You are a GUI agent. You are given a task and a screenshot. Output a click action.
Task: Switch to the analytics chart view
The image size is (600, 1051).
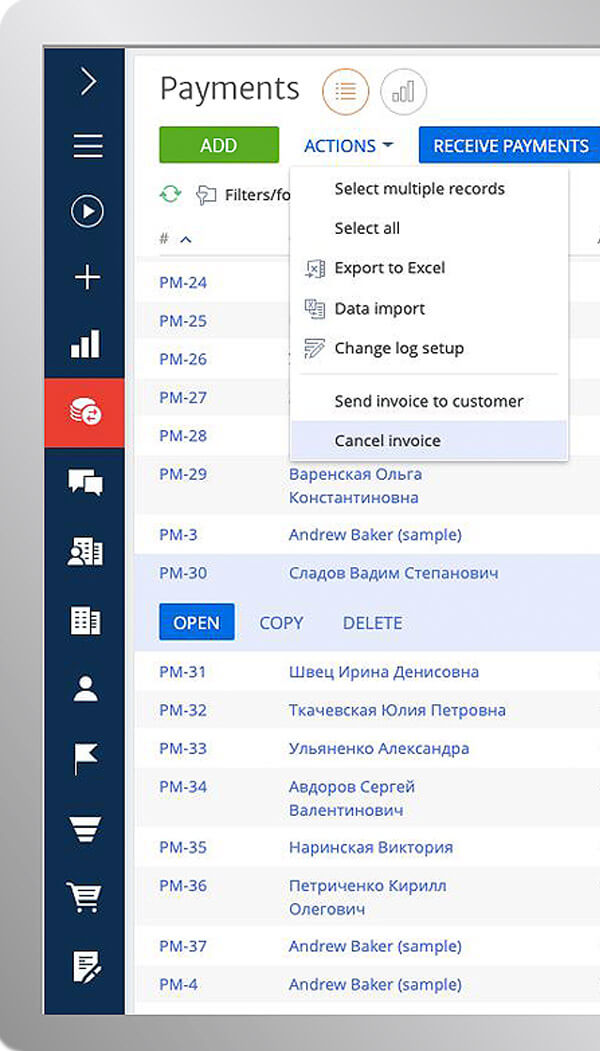(x=403, y=92)
